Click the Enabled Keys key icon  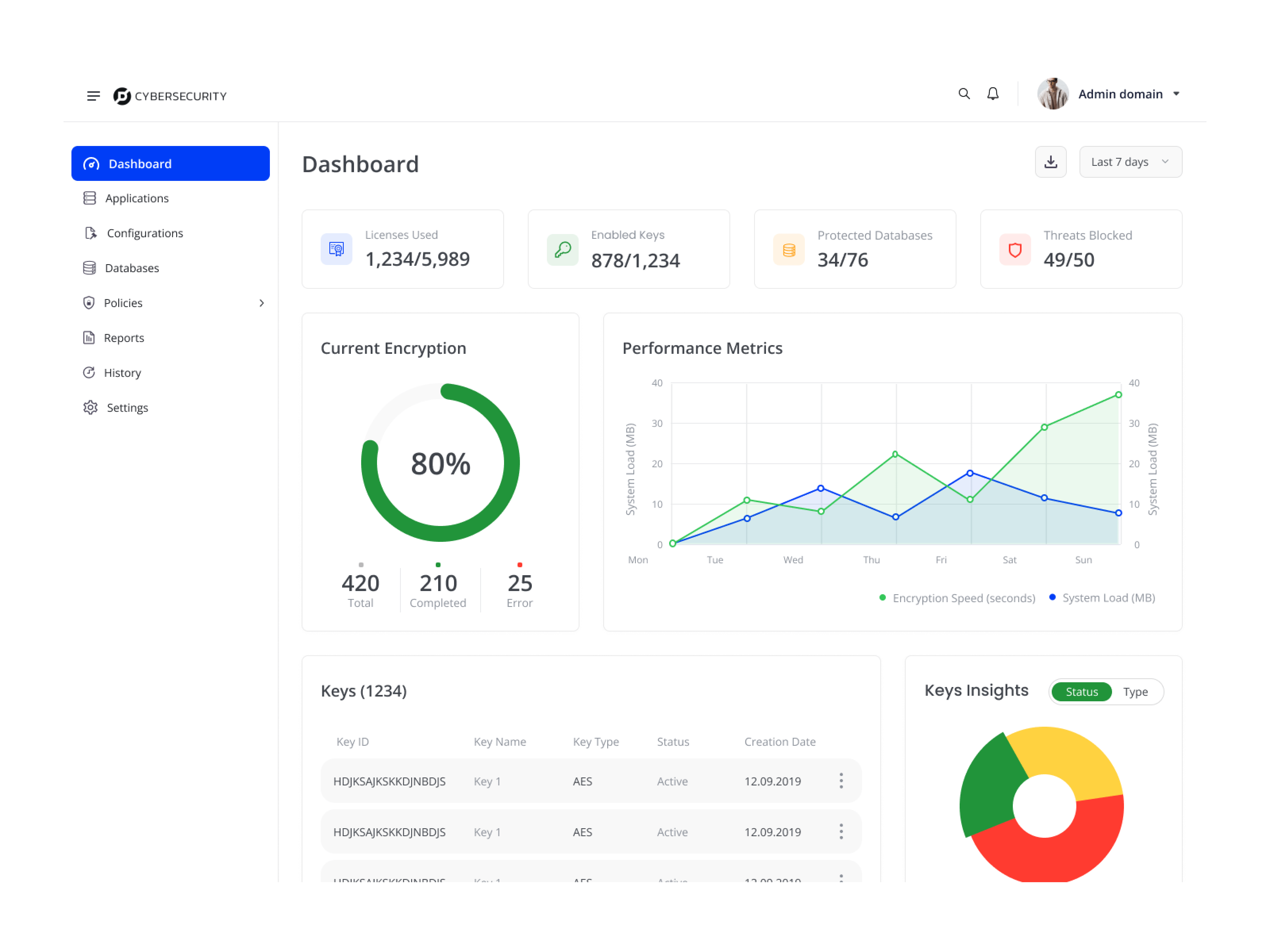pos(563,249)
